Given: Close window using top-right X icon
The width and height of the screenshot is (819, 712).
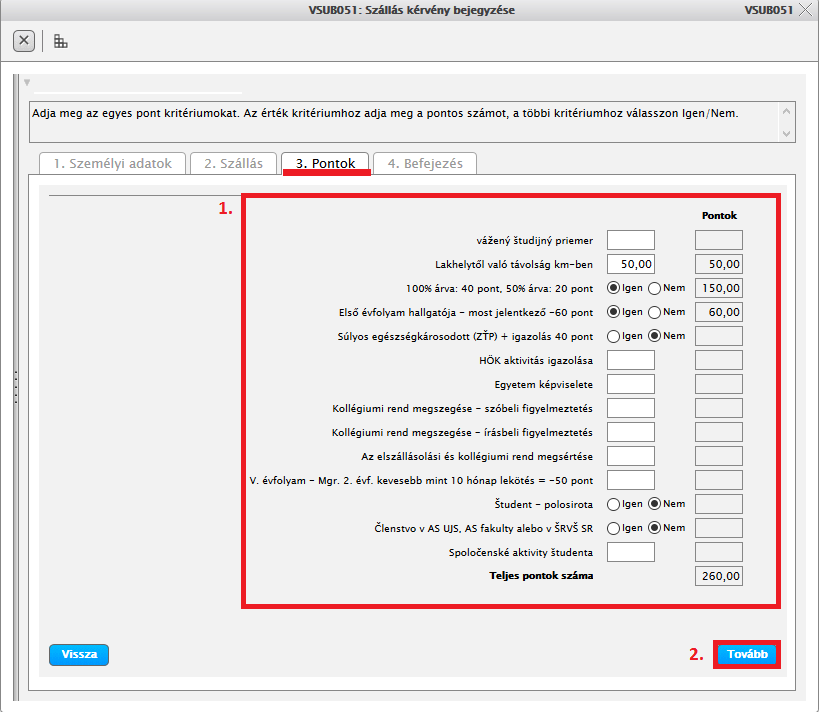Looking at the screenshot, I should click(x=806, y=10).
